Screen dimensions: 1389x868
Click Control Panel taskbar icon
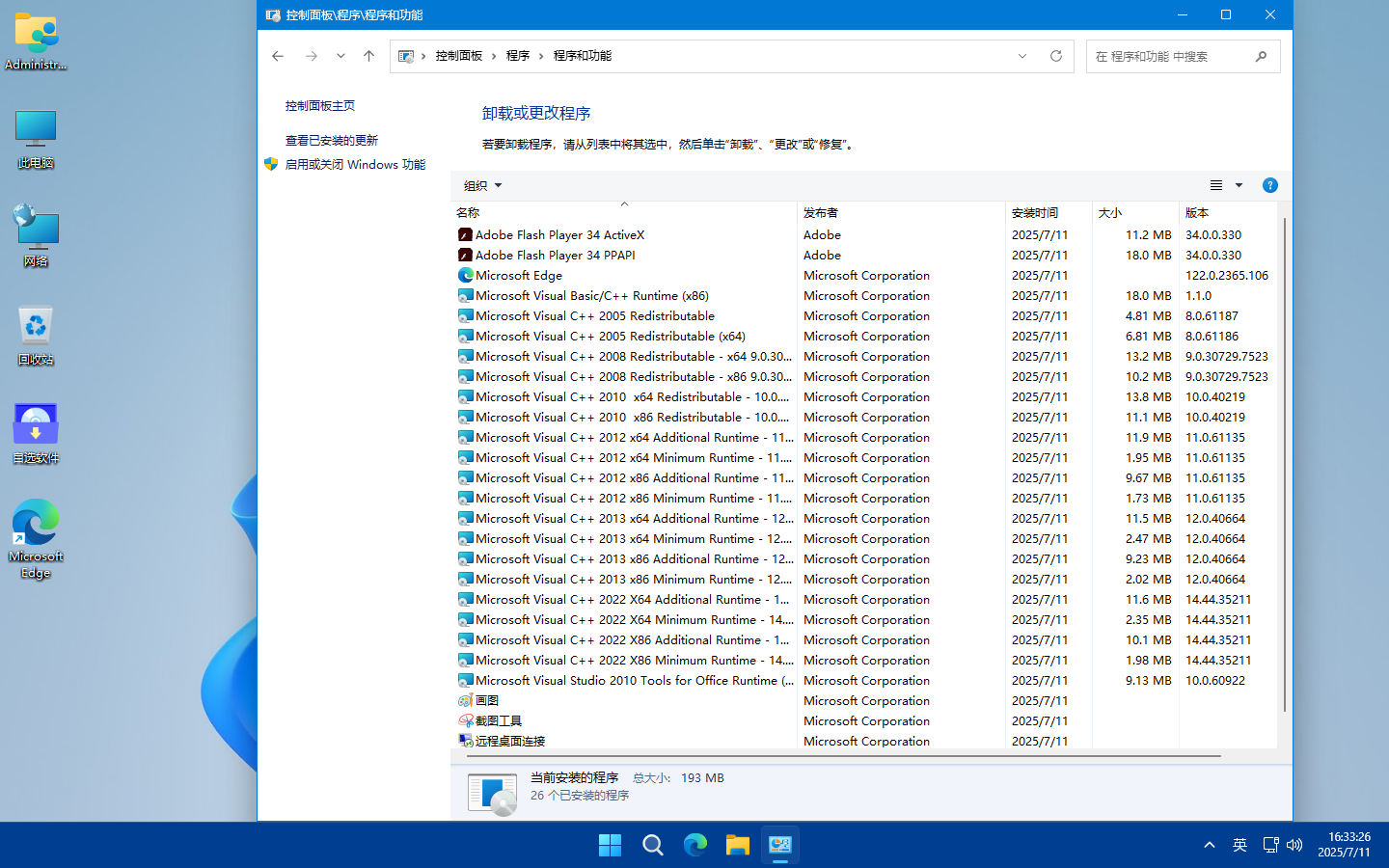780,845
